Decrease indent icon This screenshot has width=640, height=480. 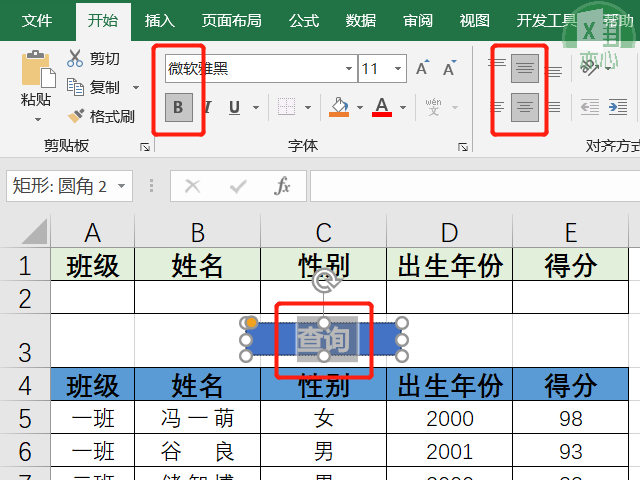point(590,107)
